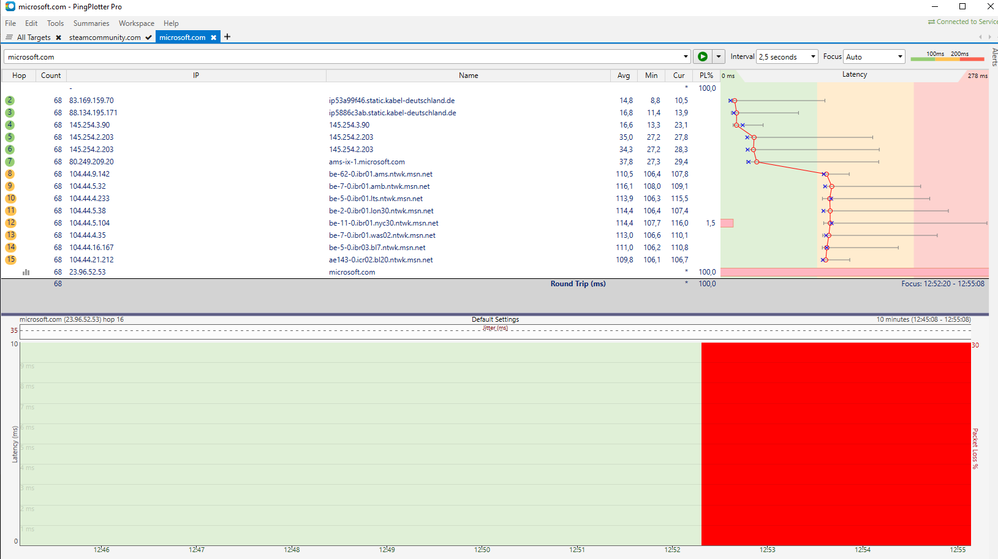Select hop 3 green number icon
998x559 pixels.
pyautogui.click(x=10, y=113)
